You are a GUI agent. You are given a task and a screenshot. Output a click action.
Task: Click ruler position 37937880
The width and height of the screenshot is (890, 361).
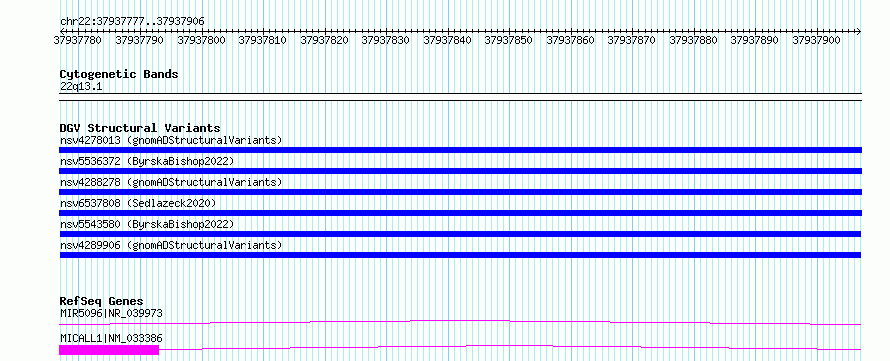point(693,40)
